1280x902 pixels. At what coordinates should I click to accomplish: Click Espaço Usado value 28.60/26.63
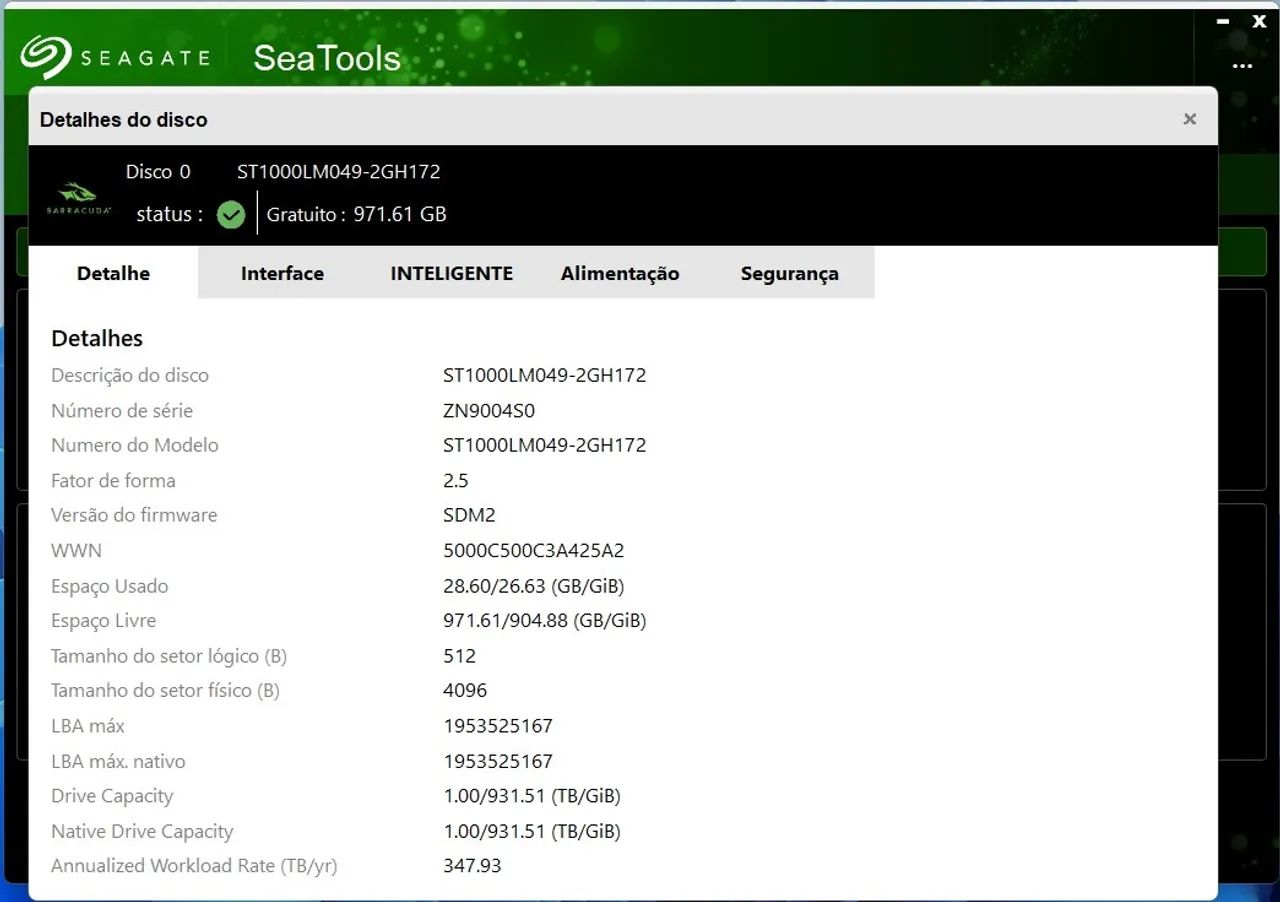click(534, 586)
